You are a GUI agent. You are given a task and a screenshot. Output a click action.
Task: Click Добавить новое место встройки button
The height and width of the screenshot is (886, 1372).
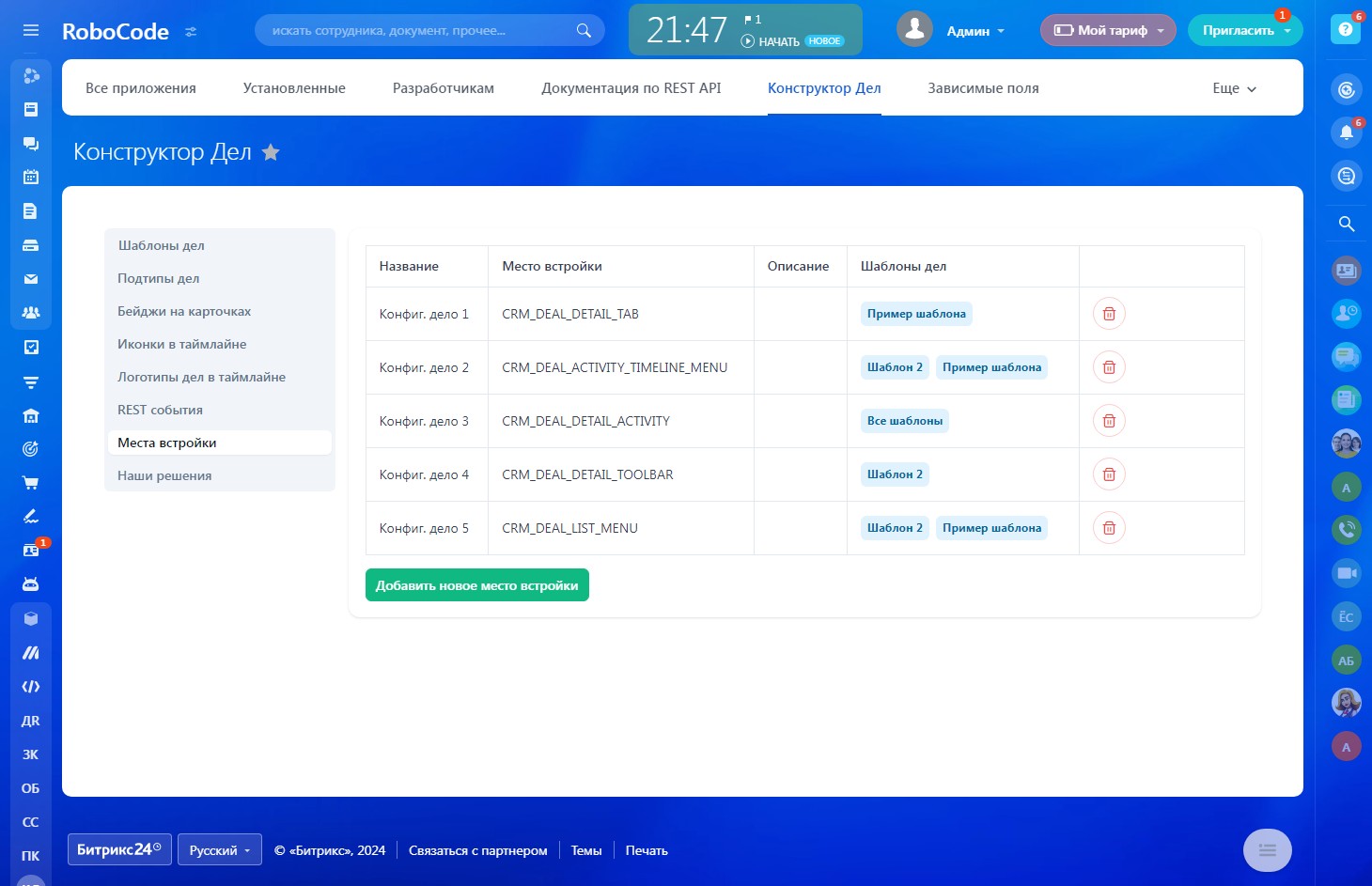click(476, 585)
